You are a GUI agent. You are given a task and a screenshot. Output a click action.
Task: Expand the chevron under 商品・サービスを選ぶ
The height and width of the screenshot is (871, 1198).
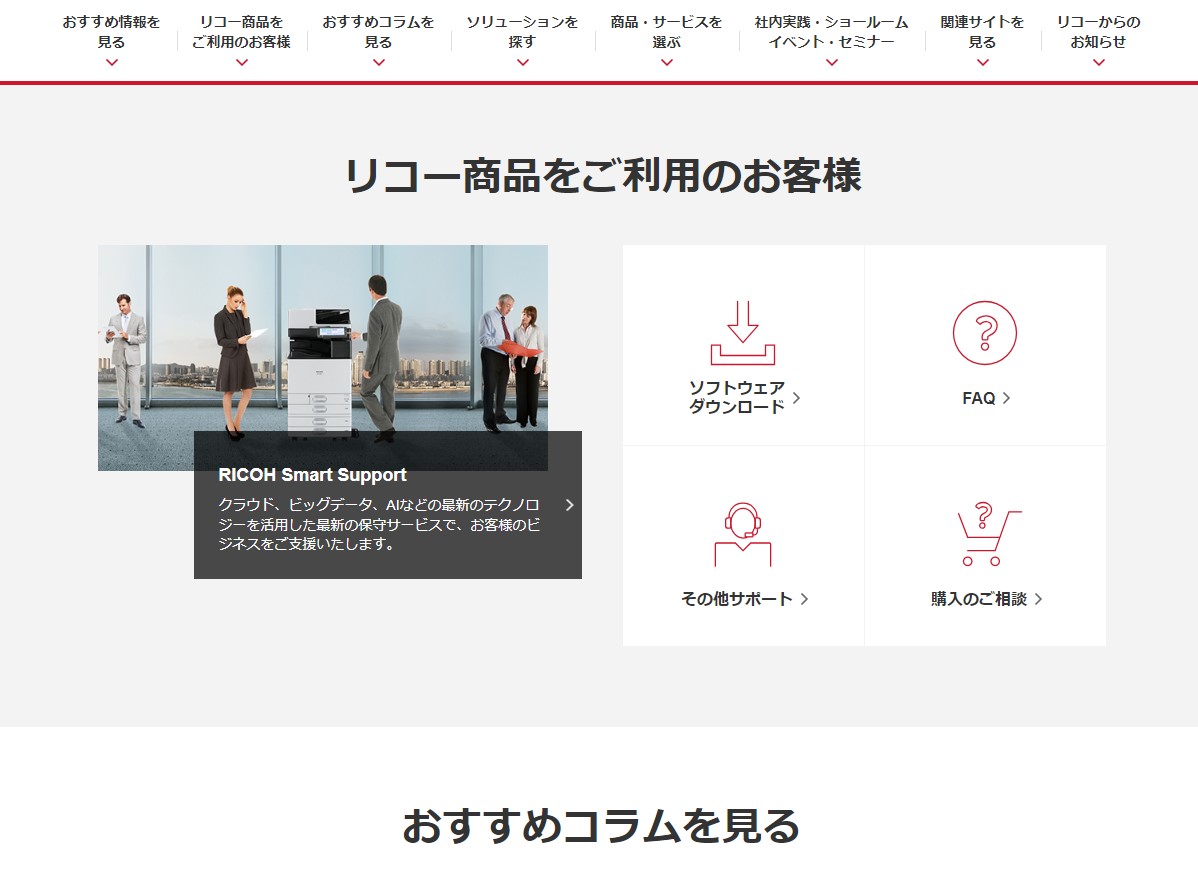tap(666, 63)
